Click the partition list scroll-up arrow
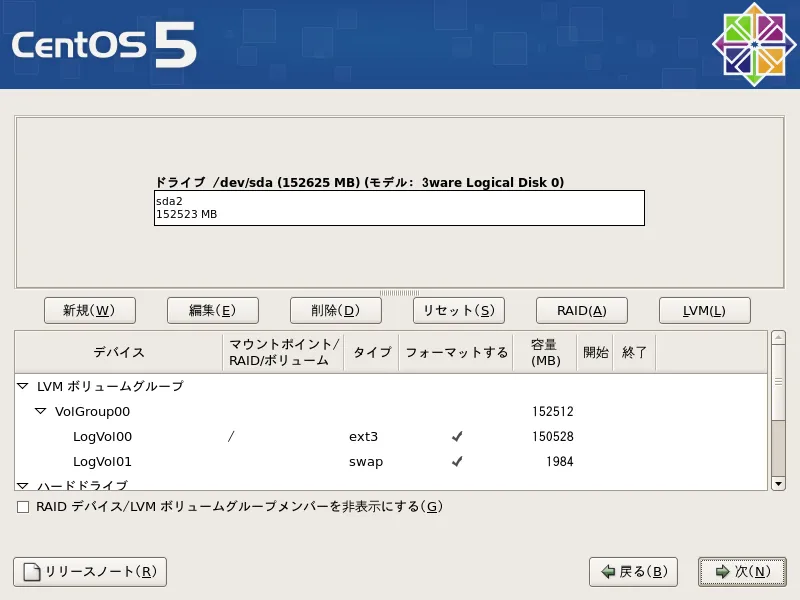 tap(778, 338)
